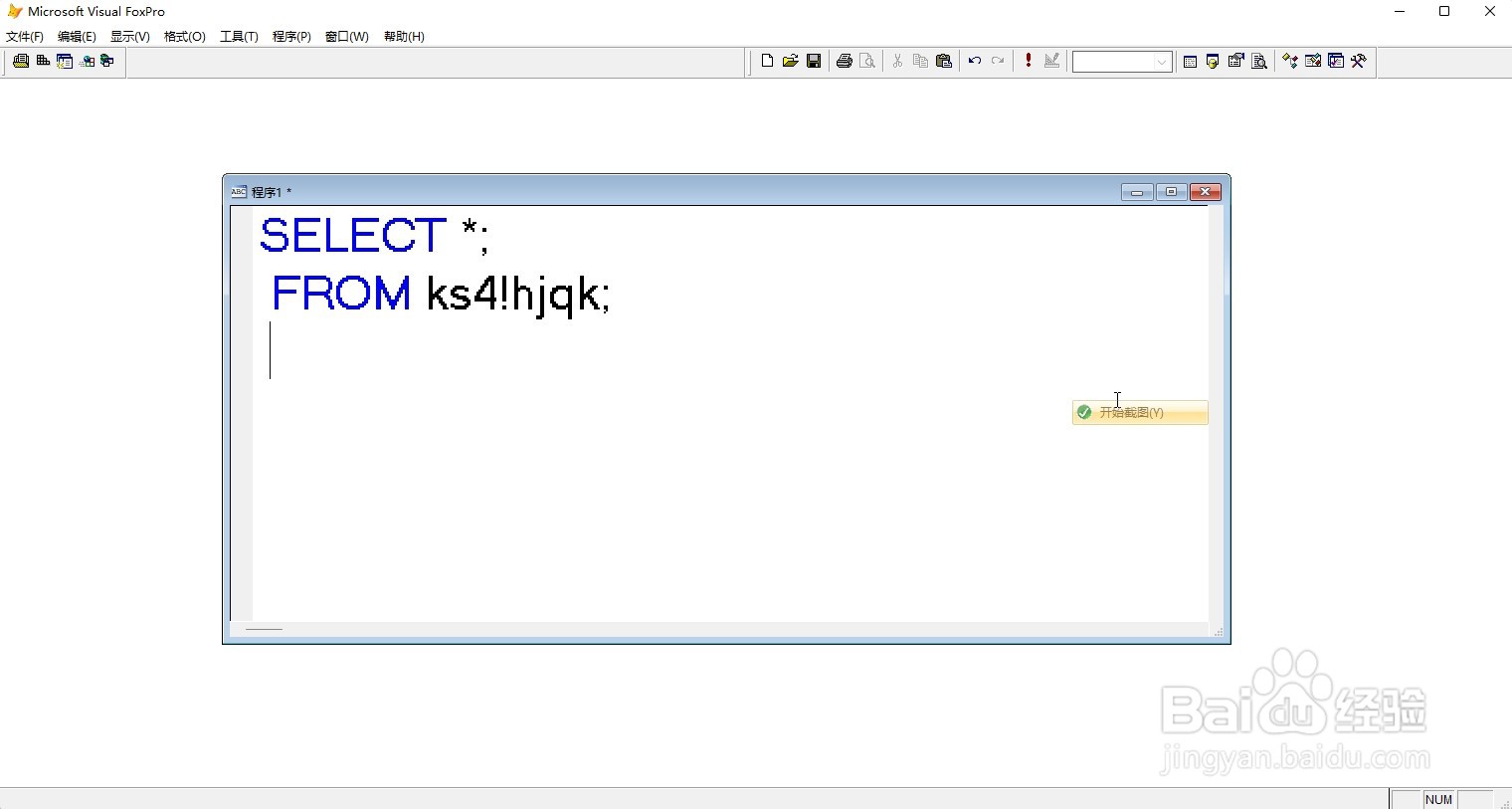Click the New file toolbar icon

tap(767, 62)
